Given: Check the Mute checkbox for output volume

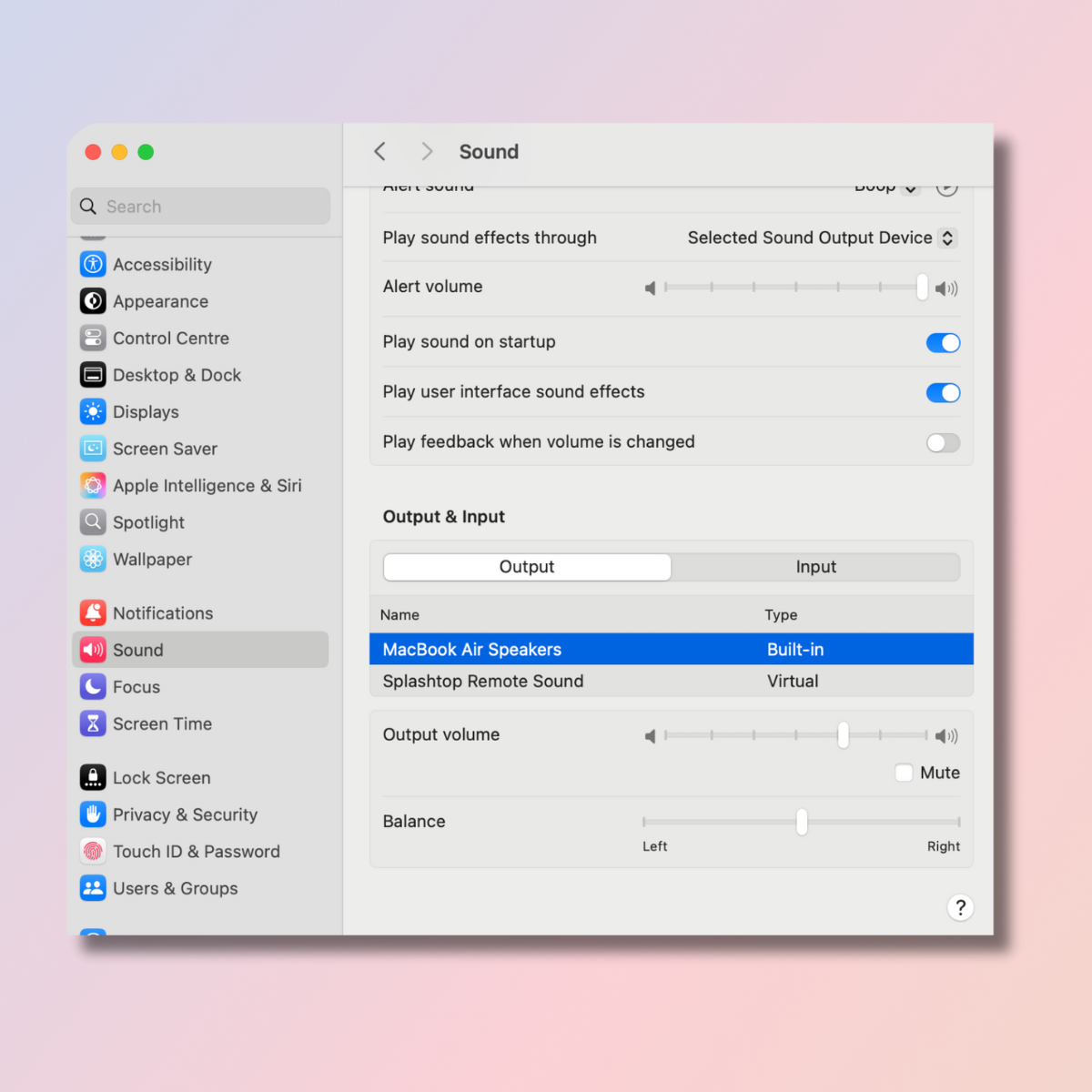Looking at the screenshot, I should tap(904, 772).
